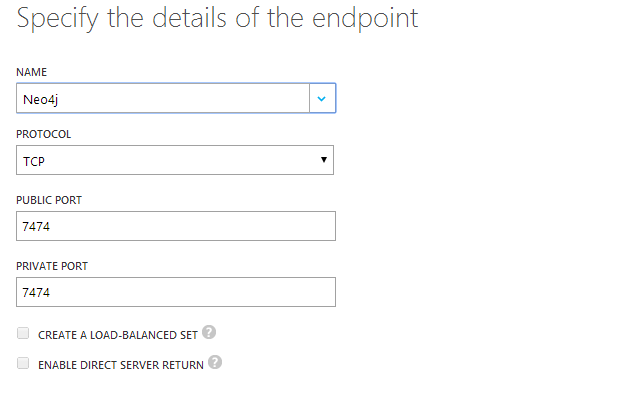The image size is (624, 394).
Task: Tick the Enable Direct Server Return checkbox
Action: coord(23,363)
